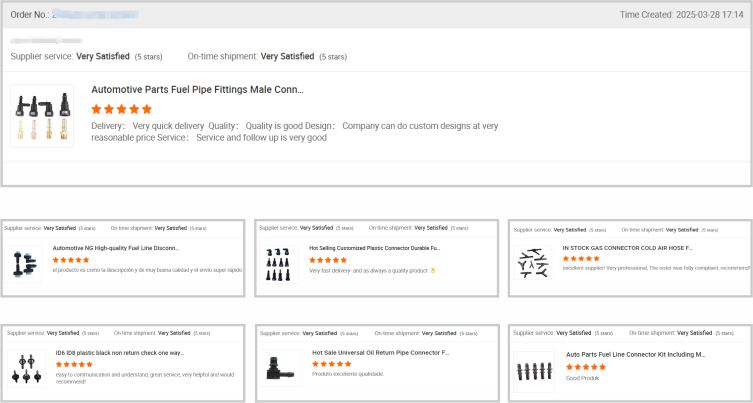Select the 'easy to communication and understand' review

145,378
